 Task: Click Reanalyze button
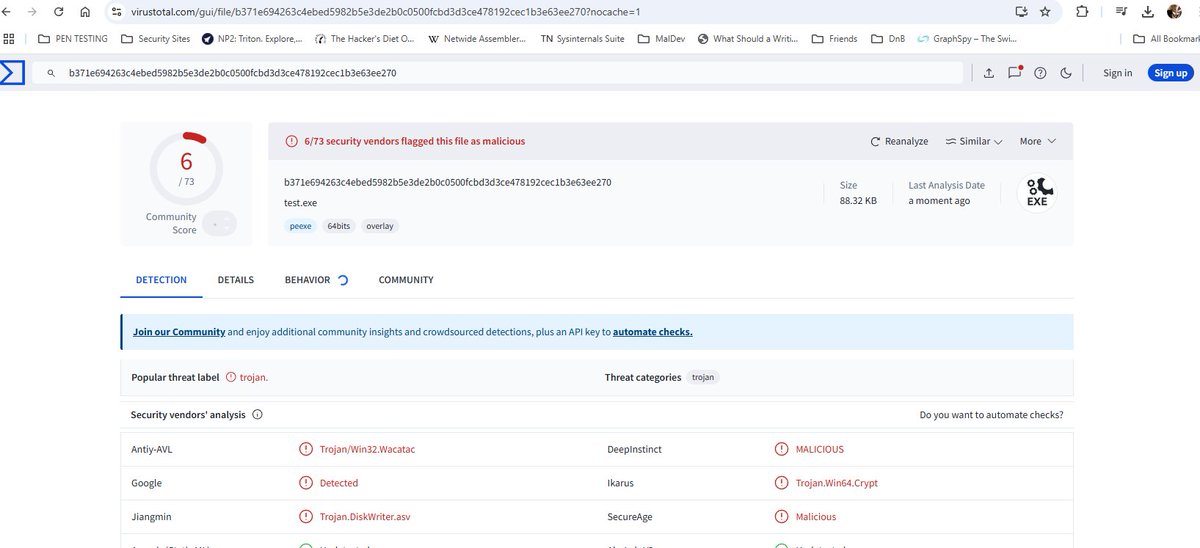899,141
